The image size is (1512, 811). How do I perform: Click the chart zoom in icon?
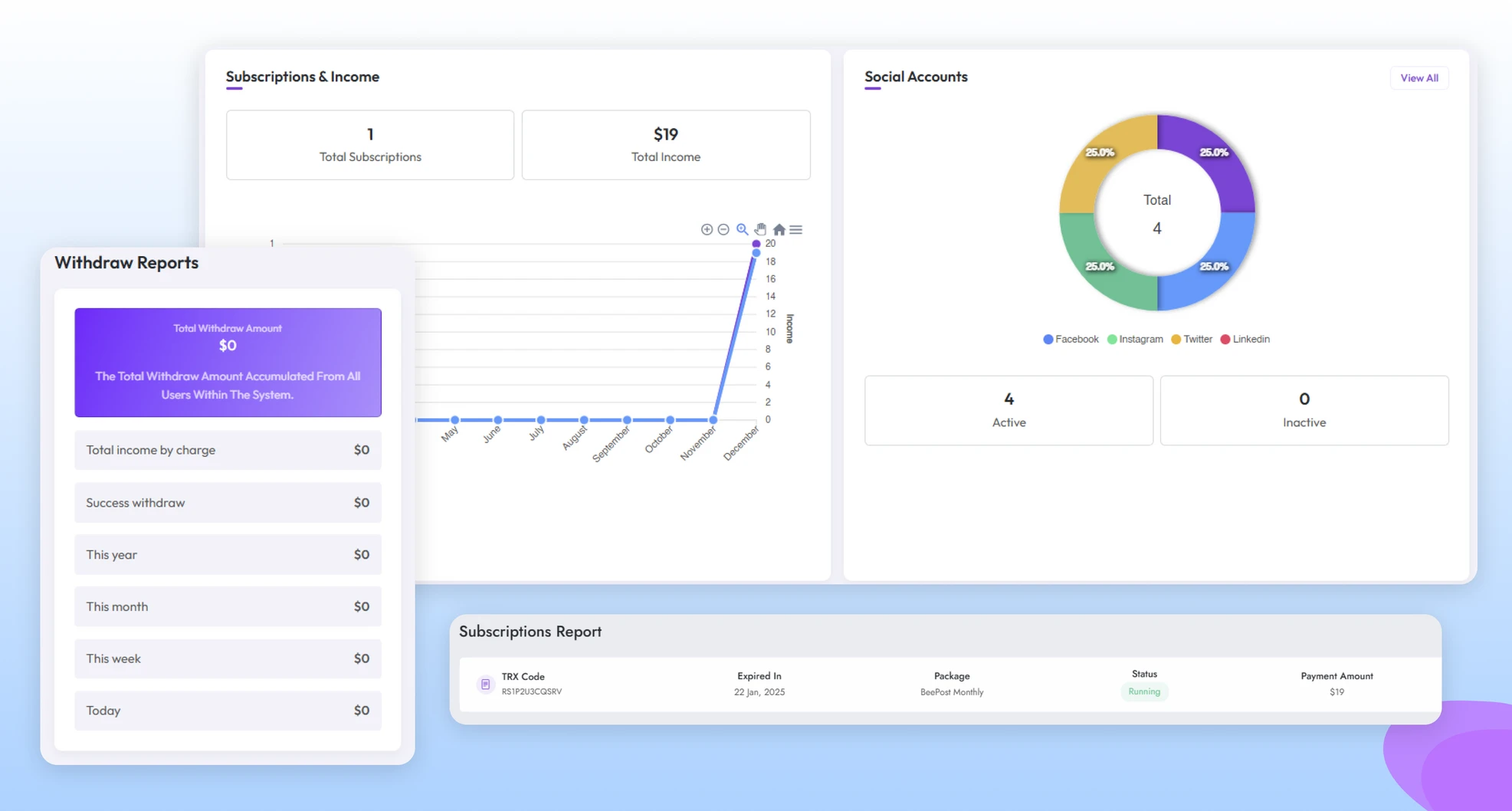[x=707, y=229]
